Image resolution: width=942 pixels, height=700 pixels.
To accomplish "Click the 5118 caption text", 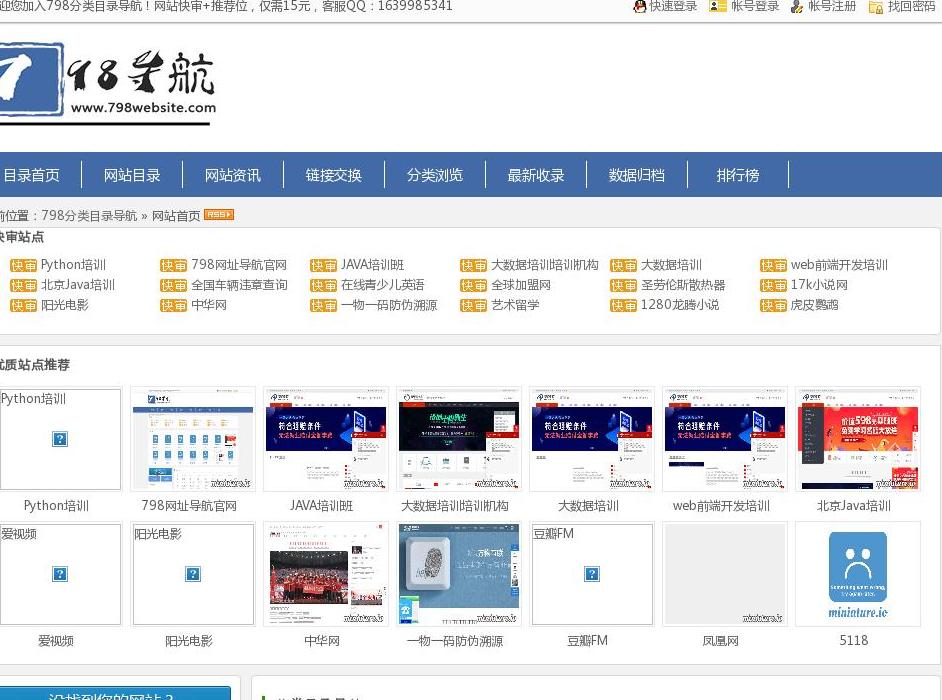I will (x=854, y=641).
